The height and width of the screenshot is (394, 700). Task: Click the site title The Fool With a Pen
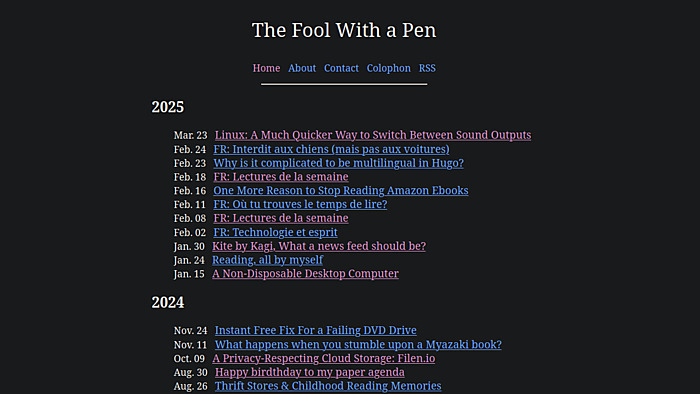point(344,30)
